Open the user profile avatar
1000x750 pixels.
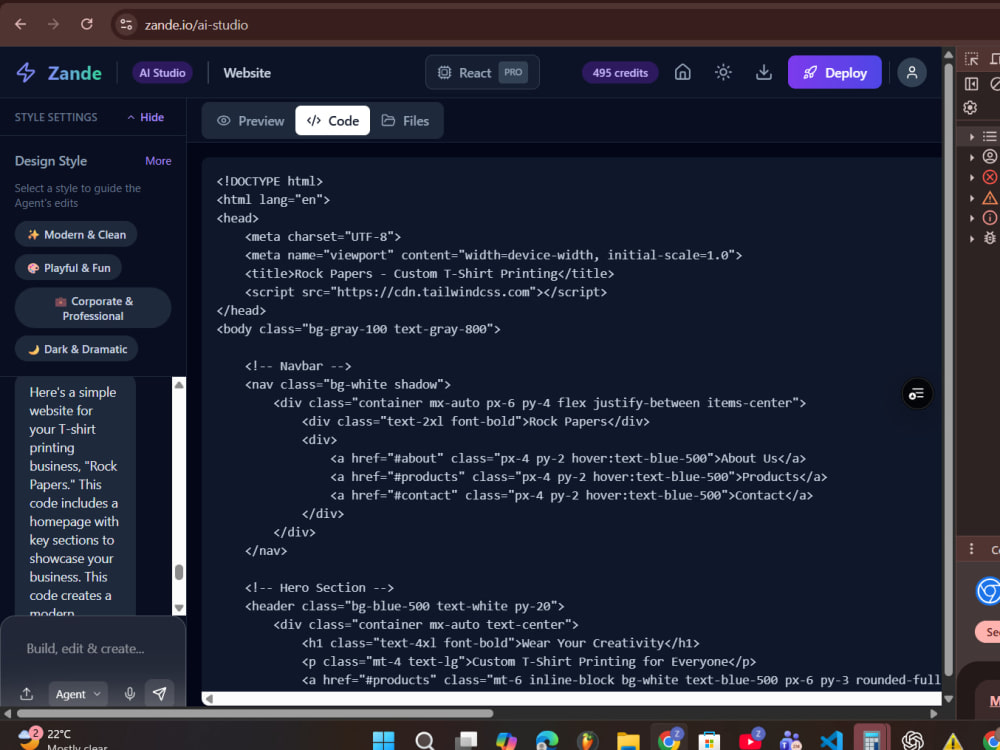912,72
